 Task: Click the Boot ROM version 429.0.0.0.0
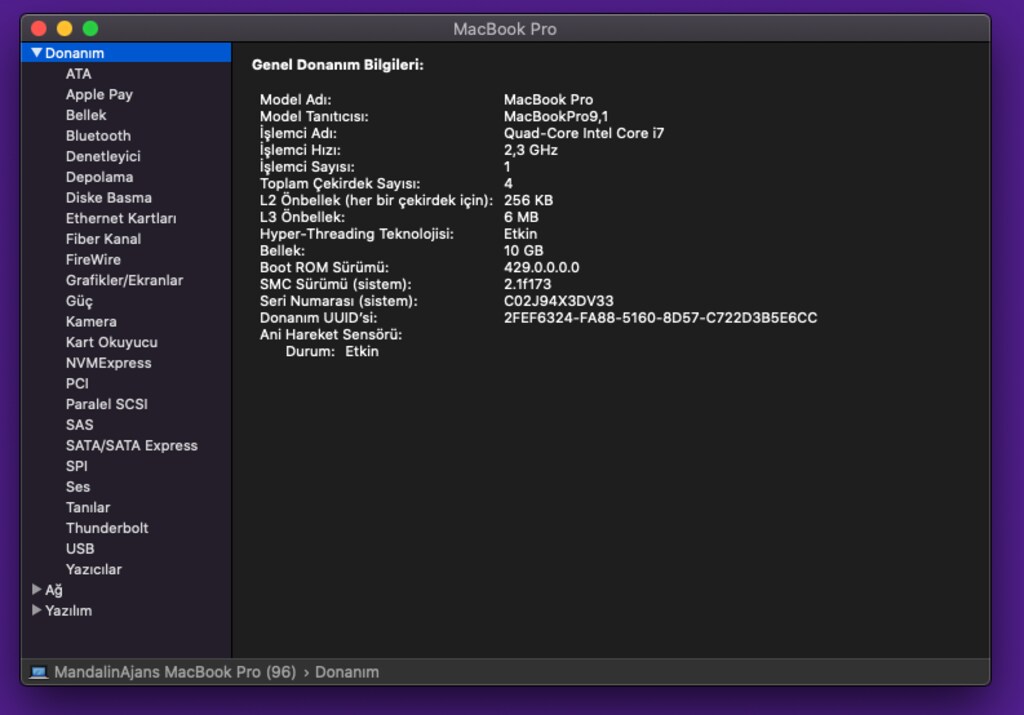[541, 268]
